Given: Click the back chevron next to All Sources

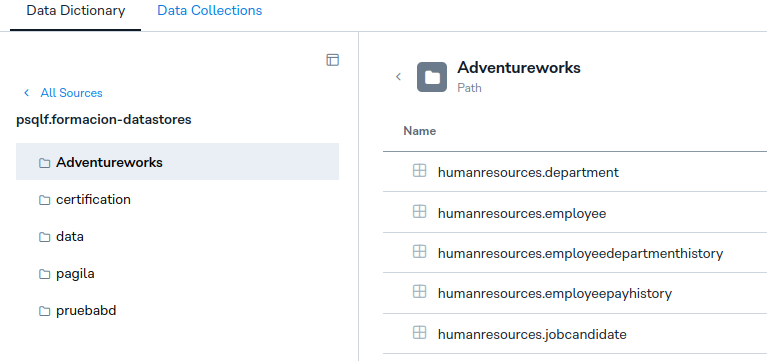Looking at the screenshot, I should pyautogui.click(x=26, y=93).
